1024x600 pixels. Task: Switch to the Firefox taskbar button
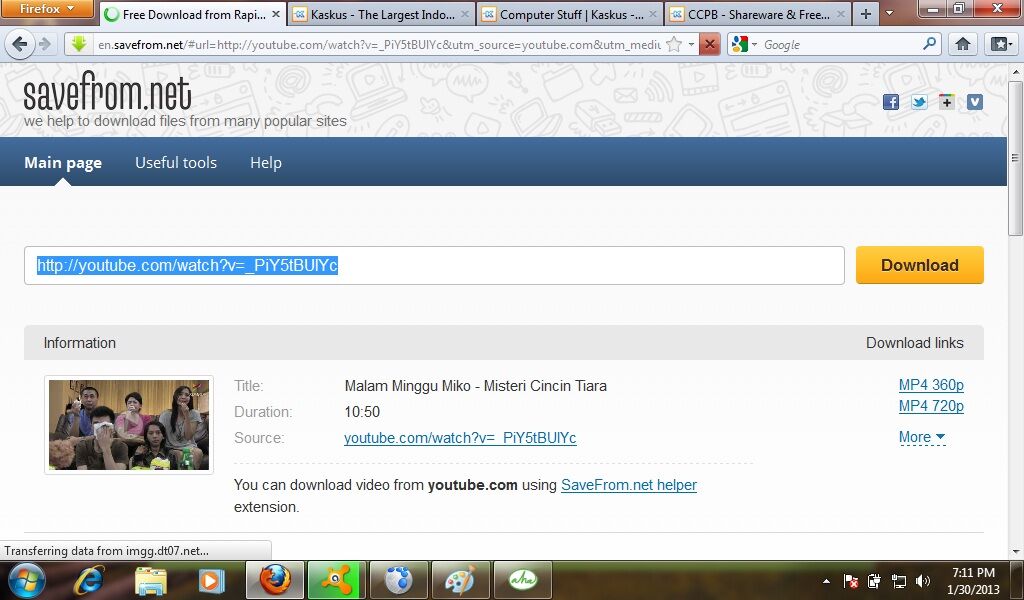pyautogui.click(x=275, y=580)
